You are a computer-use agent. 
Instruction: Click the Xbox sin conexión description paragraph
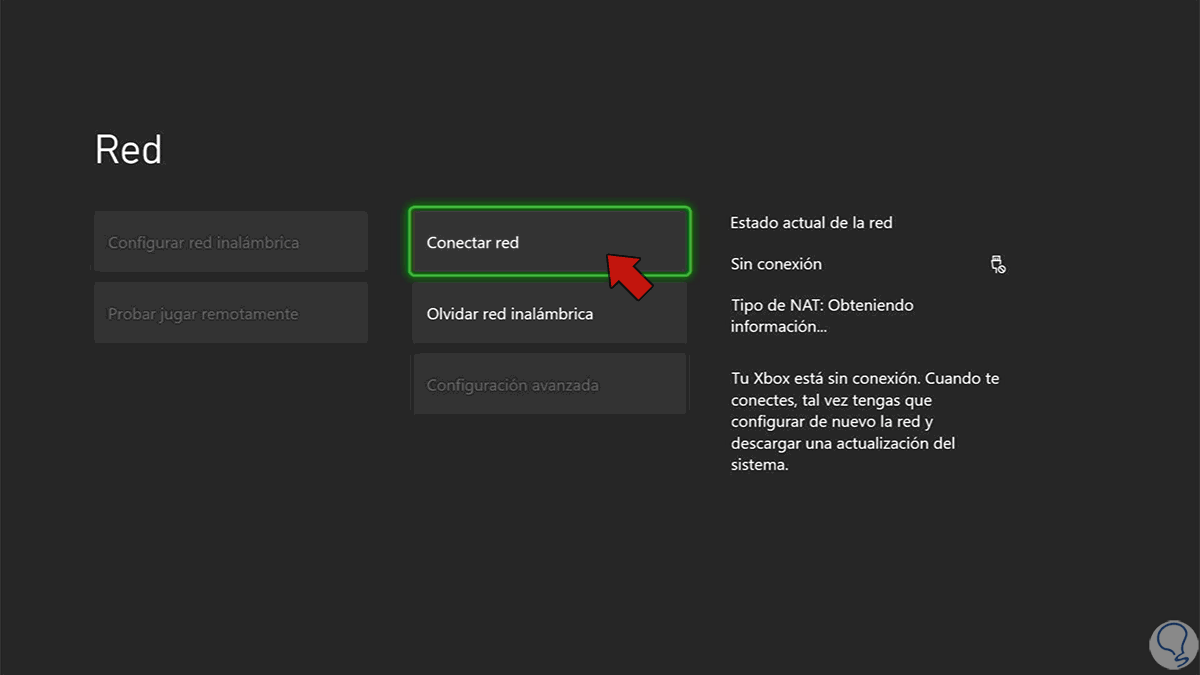[865, 422]
